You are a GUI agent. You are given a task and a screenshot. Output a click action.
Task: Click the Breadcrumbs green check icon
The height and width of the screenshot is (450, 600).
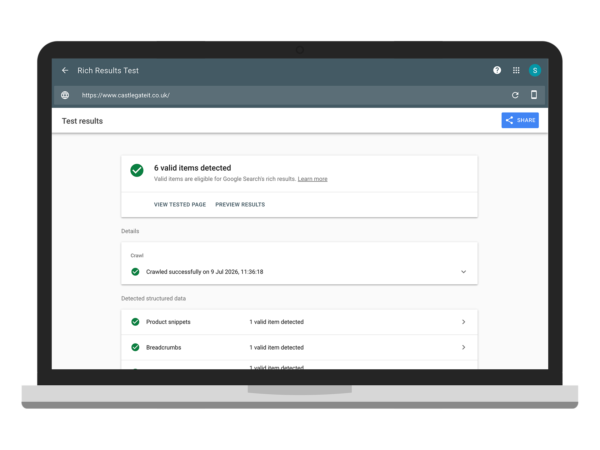pos(135,347)
